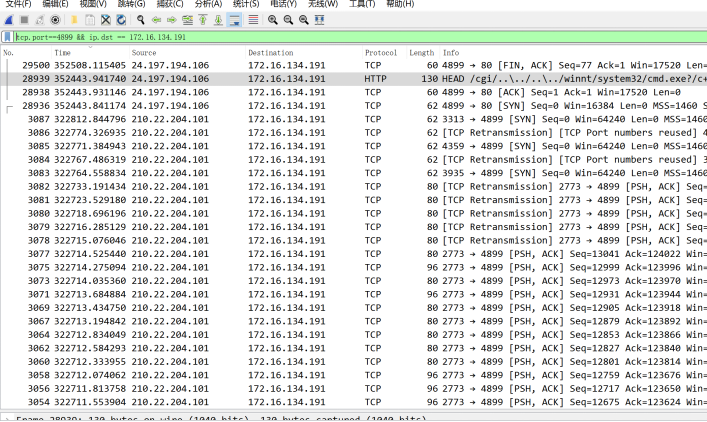Start capturing packets with the shark fin icon

tap(9, 20)
